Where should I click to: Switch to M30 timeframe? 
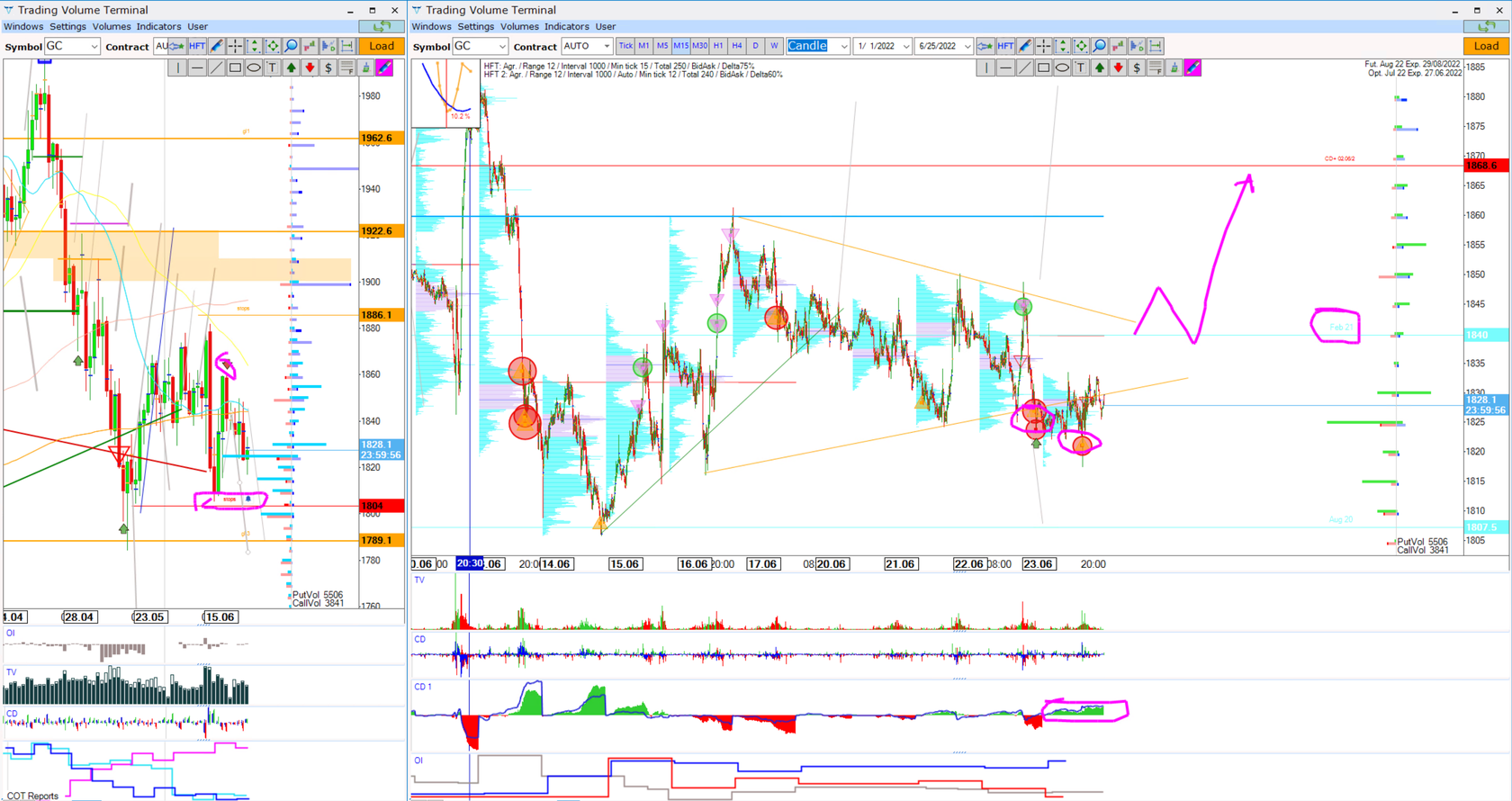[699, 46]
